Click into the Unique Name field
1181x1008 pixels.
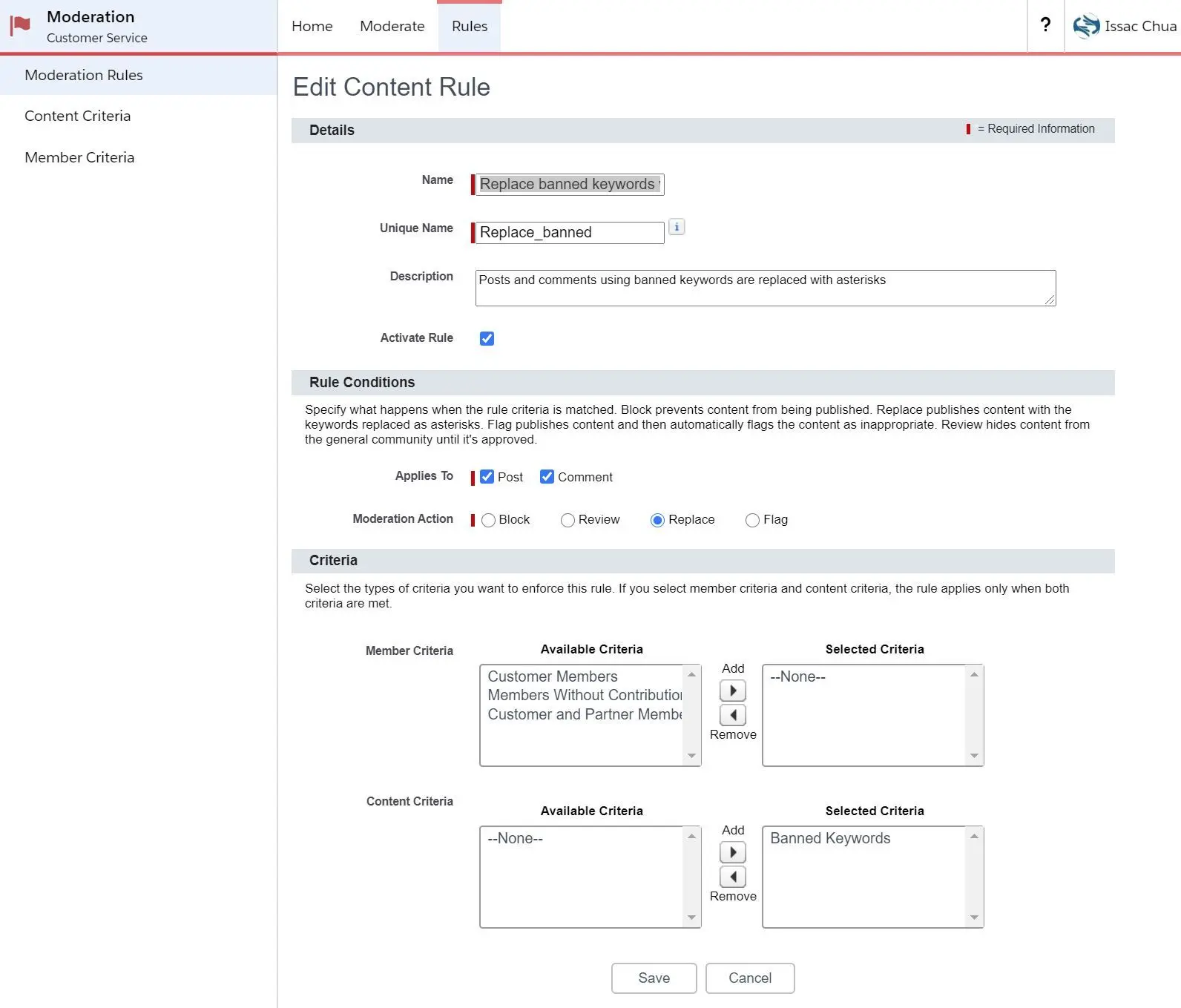[570, 232]
